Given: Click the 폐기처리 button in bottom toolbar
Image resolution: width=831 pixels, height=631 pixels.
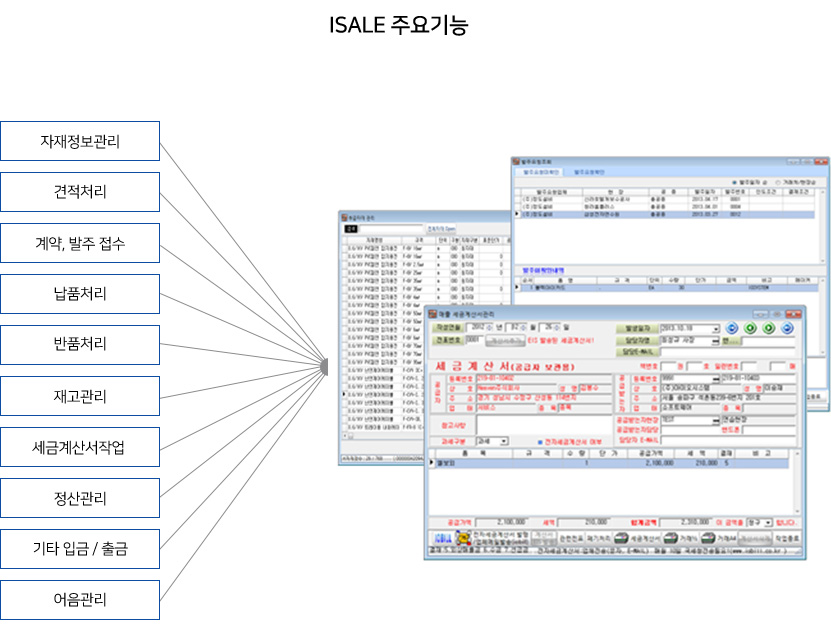Looking at the screenshot, I should (x=598, y=538).
